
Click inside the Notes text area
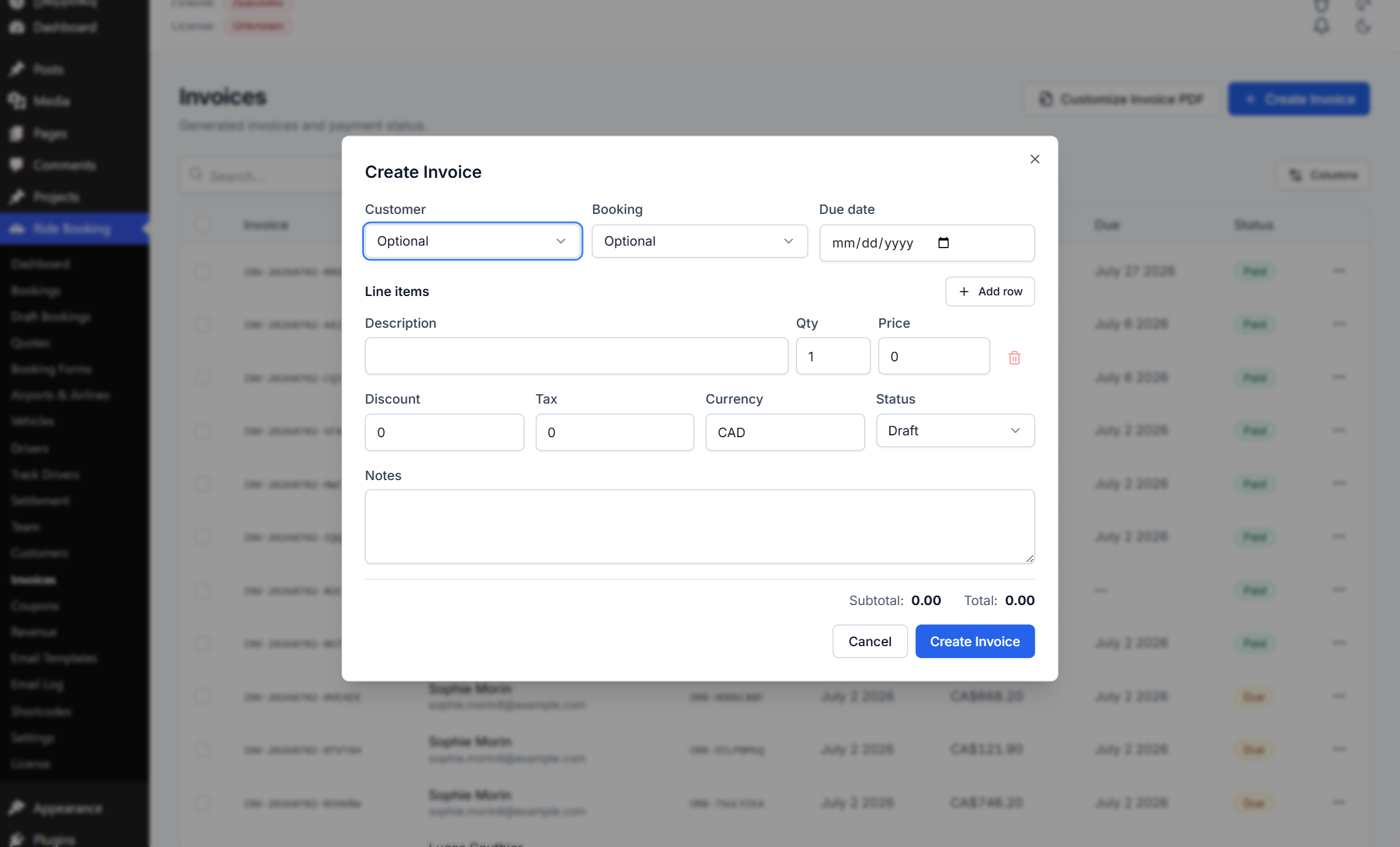coord(699,527)
